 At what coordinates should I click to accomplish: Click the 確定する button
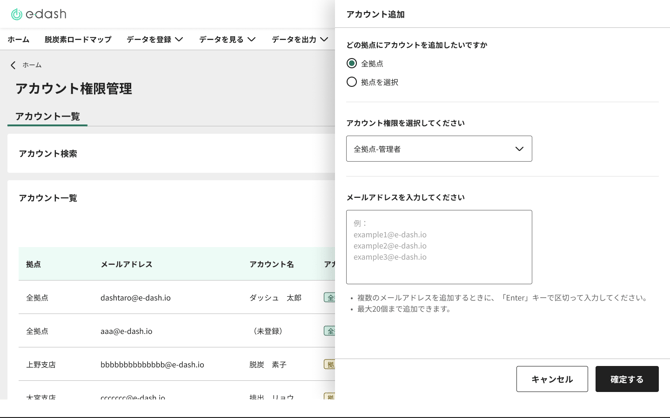tap(627, 379)
